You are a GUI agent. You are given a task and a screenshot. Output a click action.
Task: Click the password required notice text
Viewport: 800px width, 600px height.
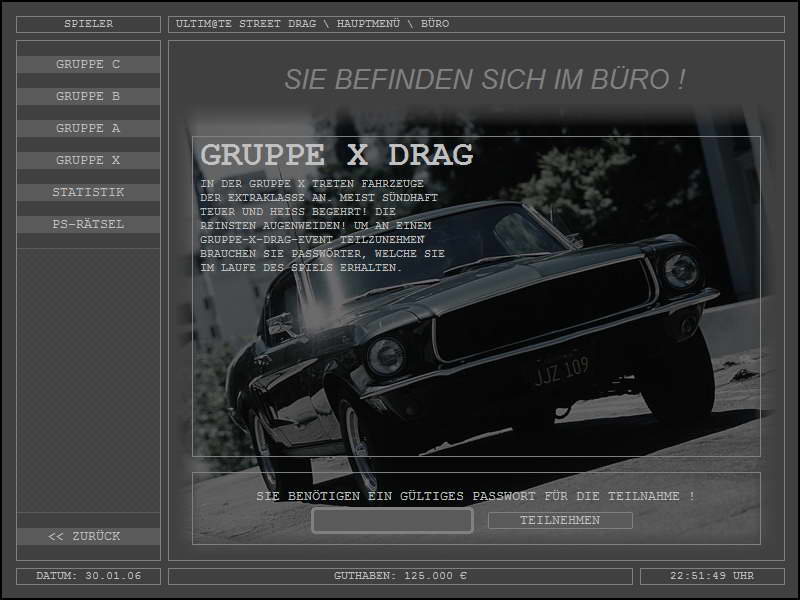pyautogui.click(x=475, y=496)
